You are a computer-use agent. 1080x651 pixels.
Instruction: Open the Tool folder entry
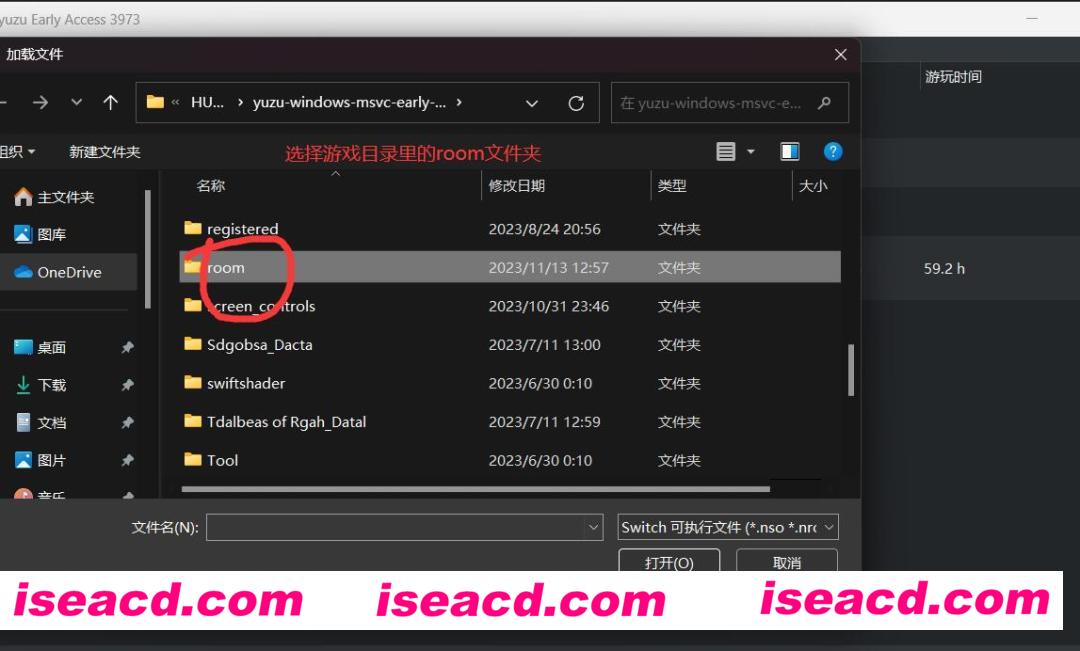point(222,460)
